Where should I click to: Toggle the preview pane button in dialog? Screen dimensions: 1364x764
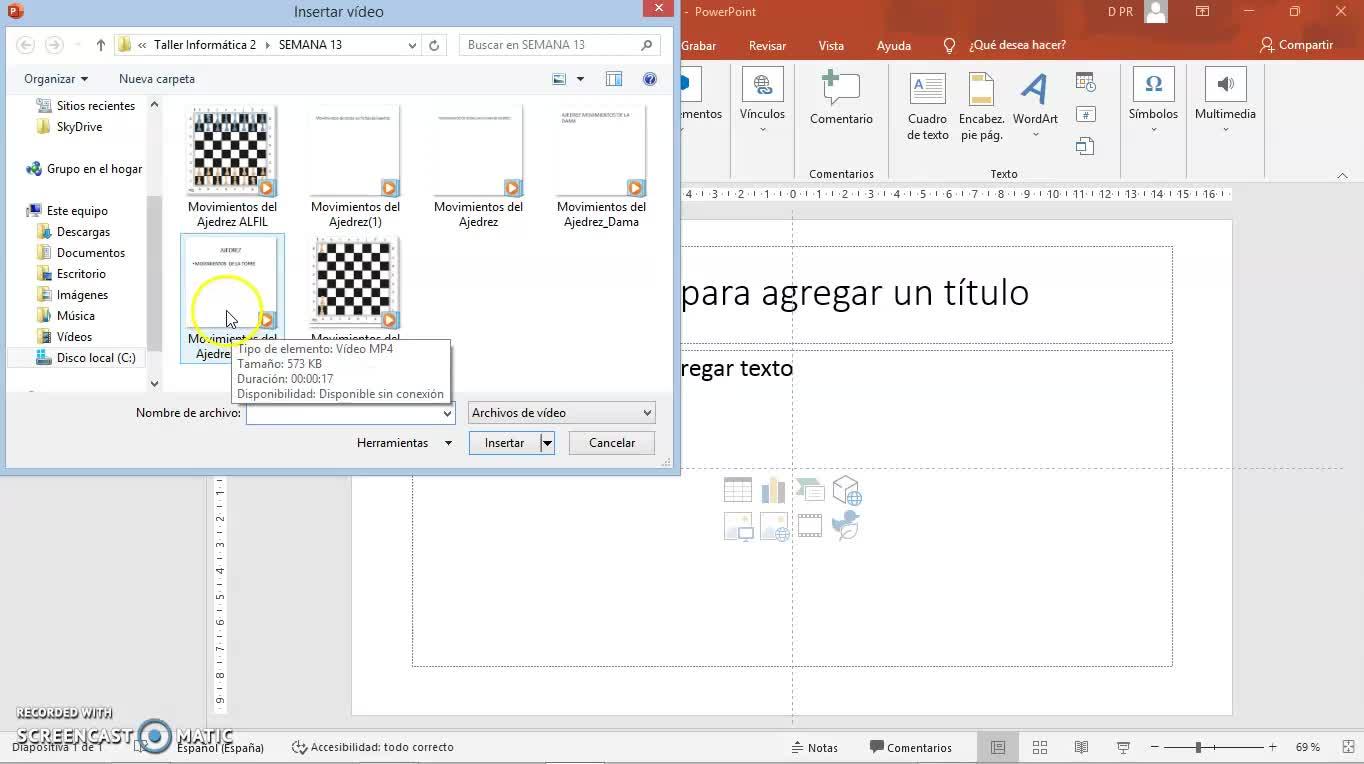614,79
